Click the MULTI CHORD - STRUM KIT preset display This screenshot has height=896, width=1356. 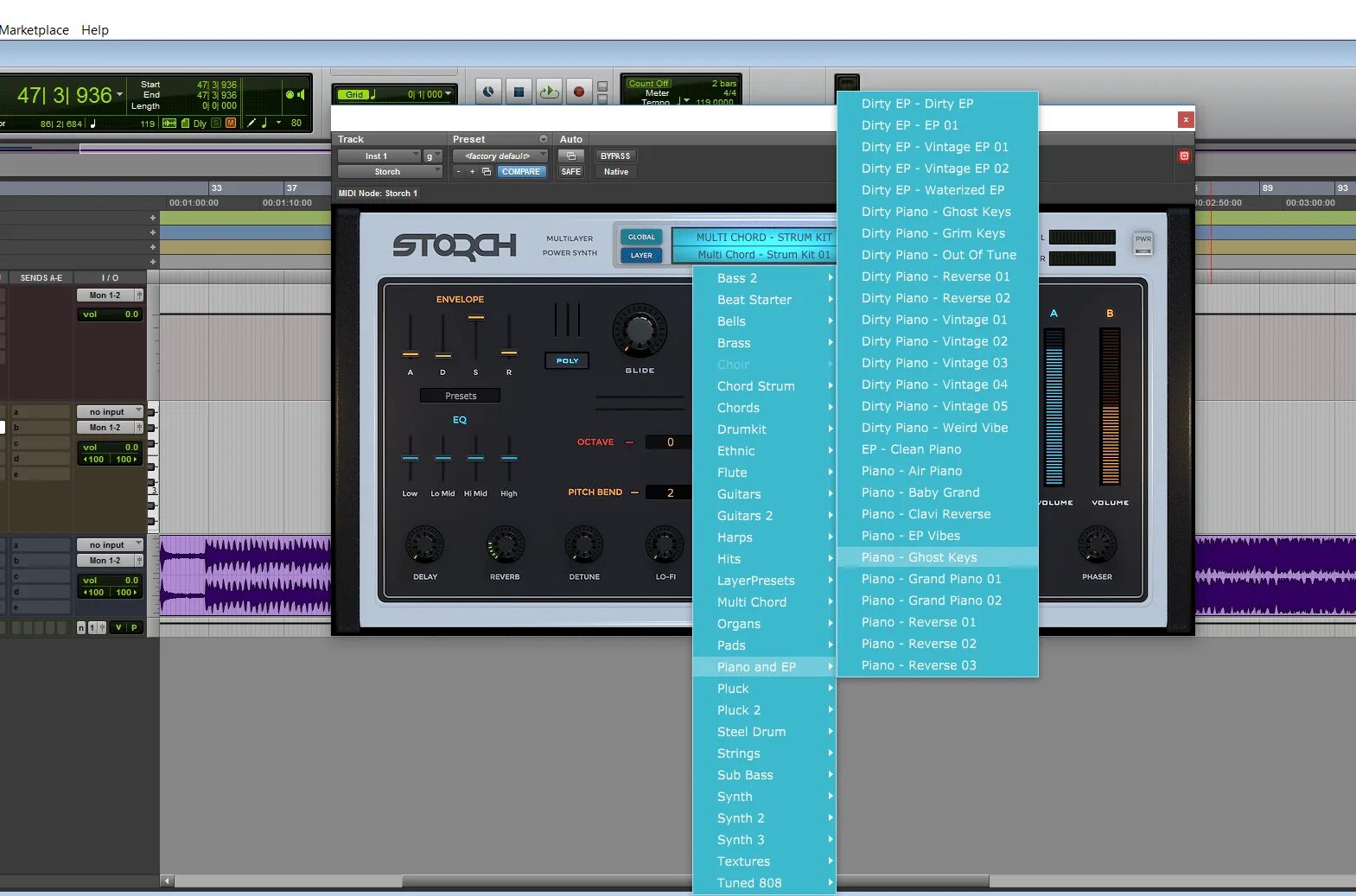(754, 238)
